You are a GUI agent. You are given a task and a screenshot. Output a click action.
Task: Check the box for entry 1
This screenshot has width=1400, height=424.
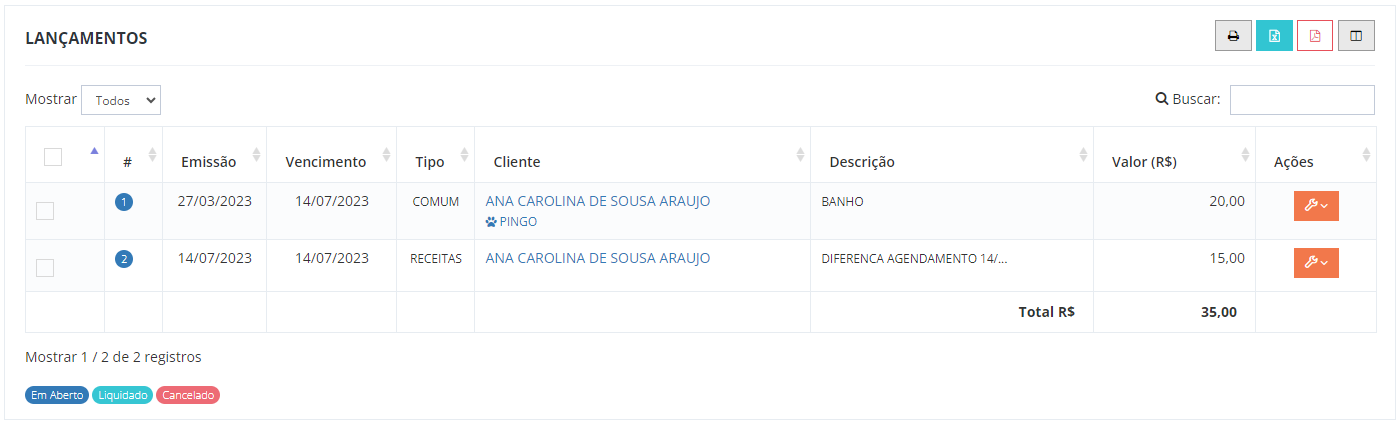[45, 211]
